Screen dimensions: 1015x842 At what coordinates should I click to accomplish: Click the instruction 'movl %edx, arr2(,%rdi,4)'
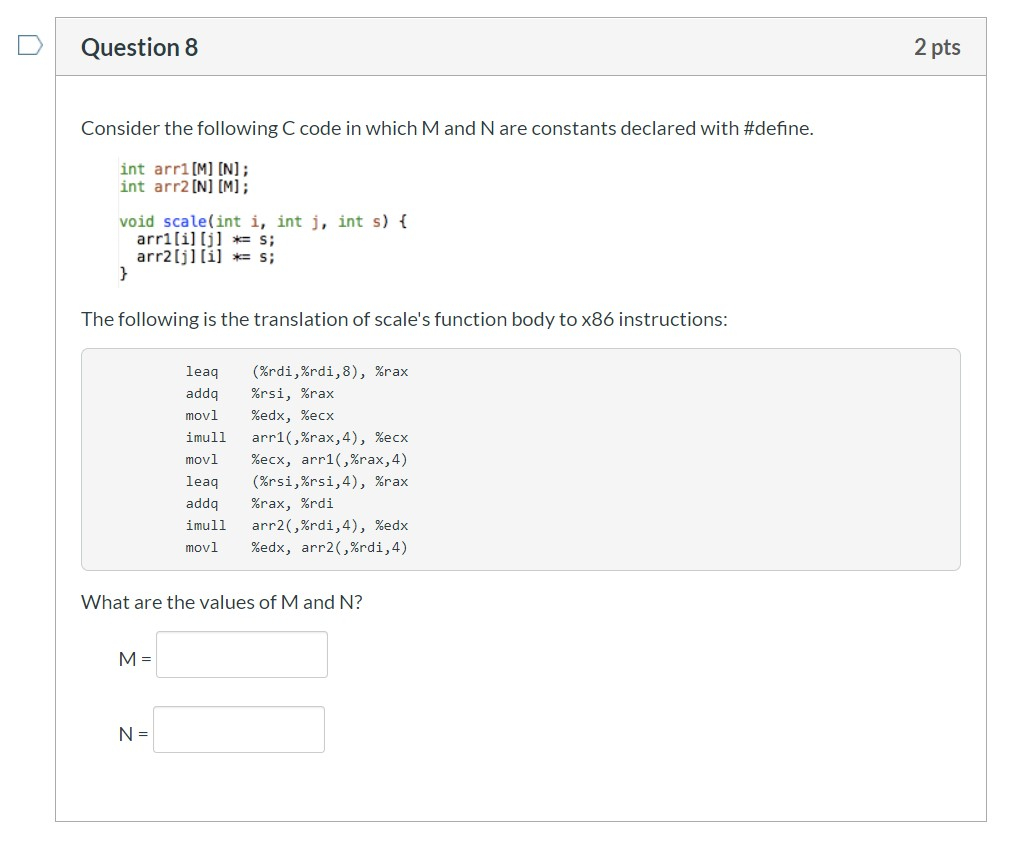(296, 548)
